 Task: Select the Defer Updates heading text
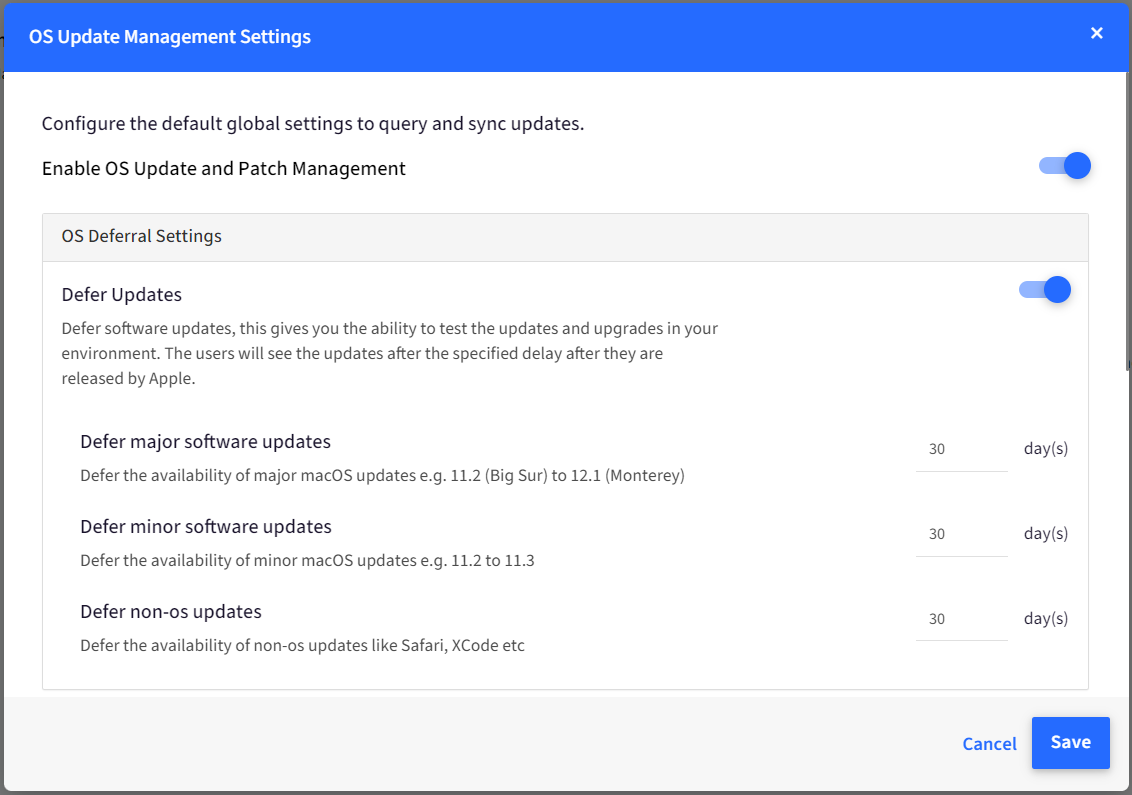click(x=121, y=295)
